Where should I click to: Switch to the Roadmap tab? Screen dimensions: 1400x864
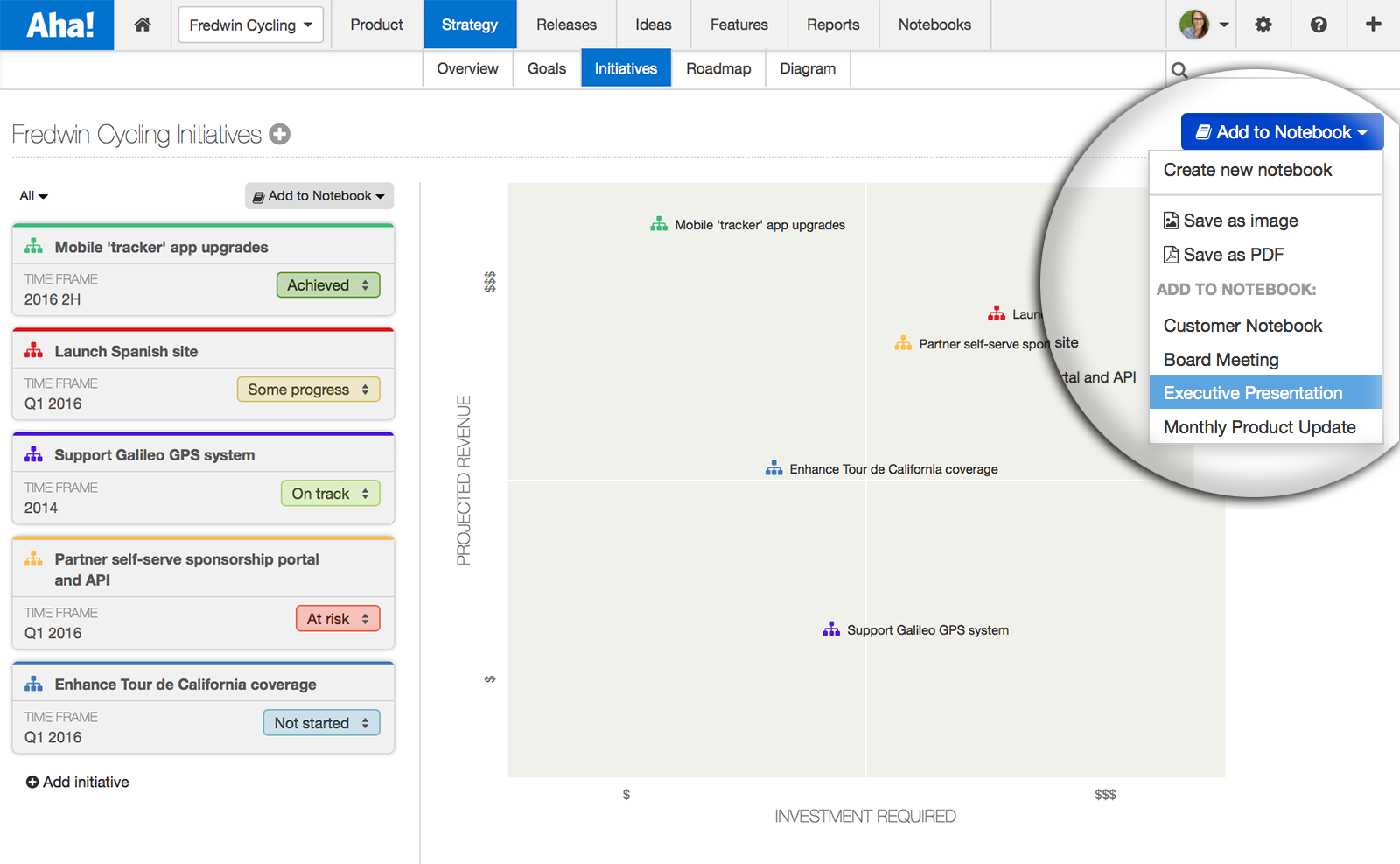[x=718, y=68]
